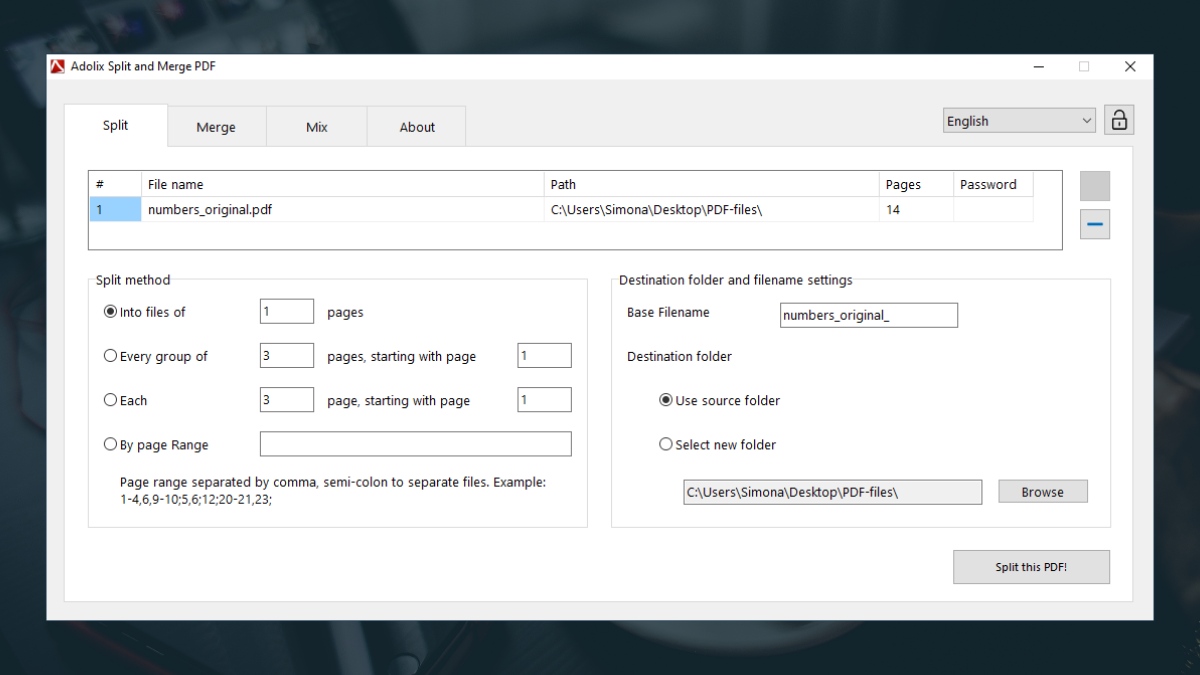The height and width of the screenshot is (675, 1200).
Task: Switch to the Merge tab
Action: coord(216,127)
